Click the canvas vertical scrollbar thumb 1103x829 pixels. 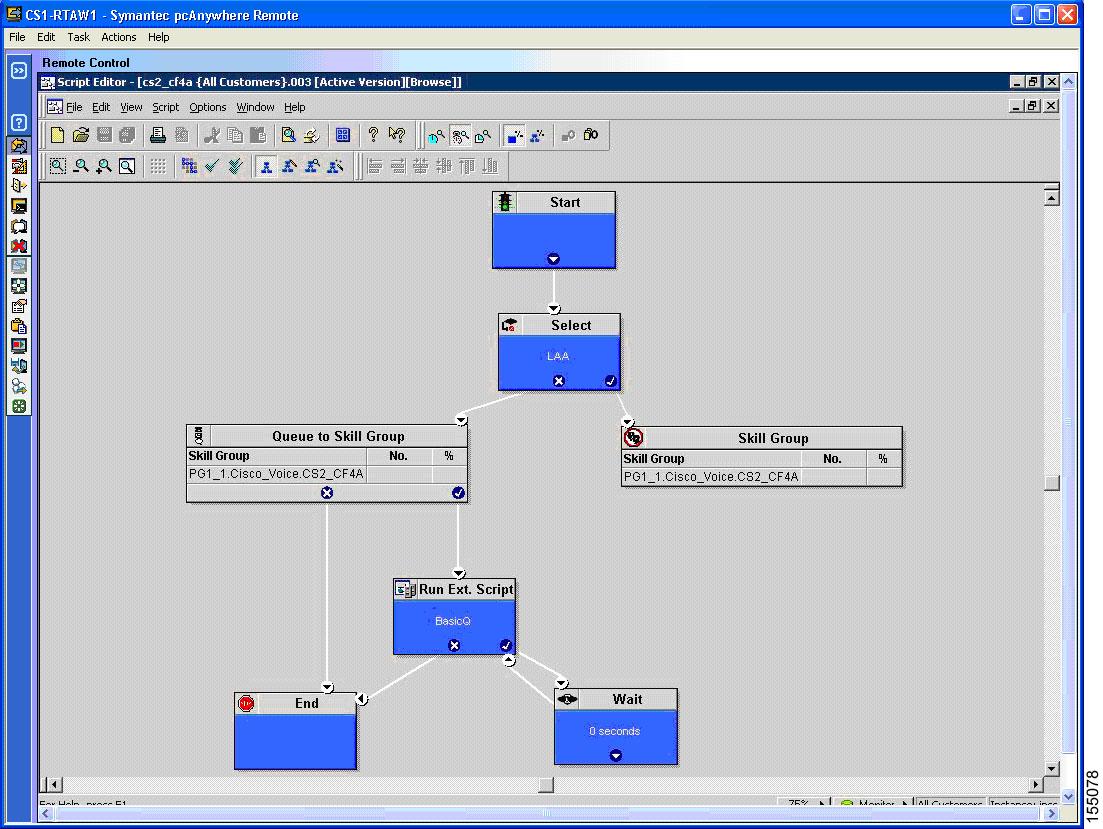1052,483
